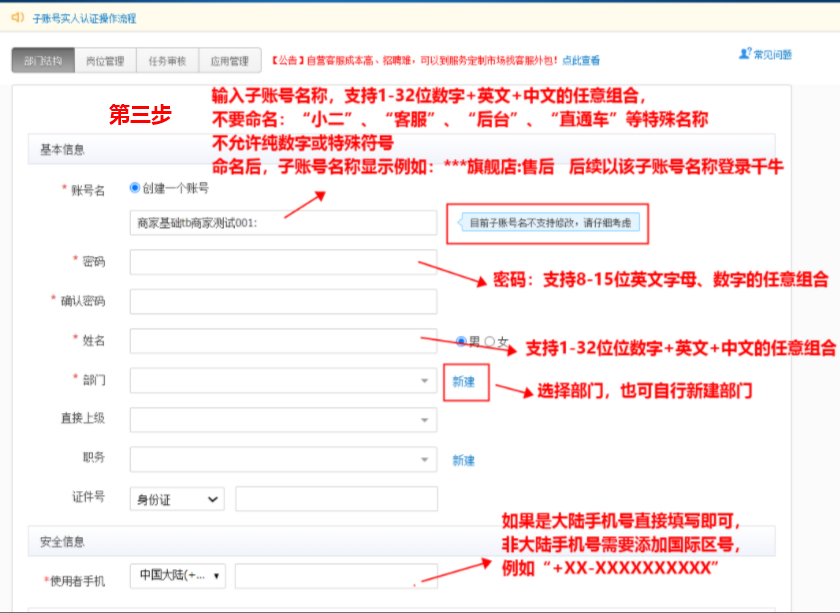Click 新建 link next to 职务

pos(463,460)
